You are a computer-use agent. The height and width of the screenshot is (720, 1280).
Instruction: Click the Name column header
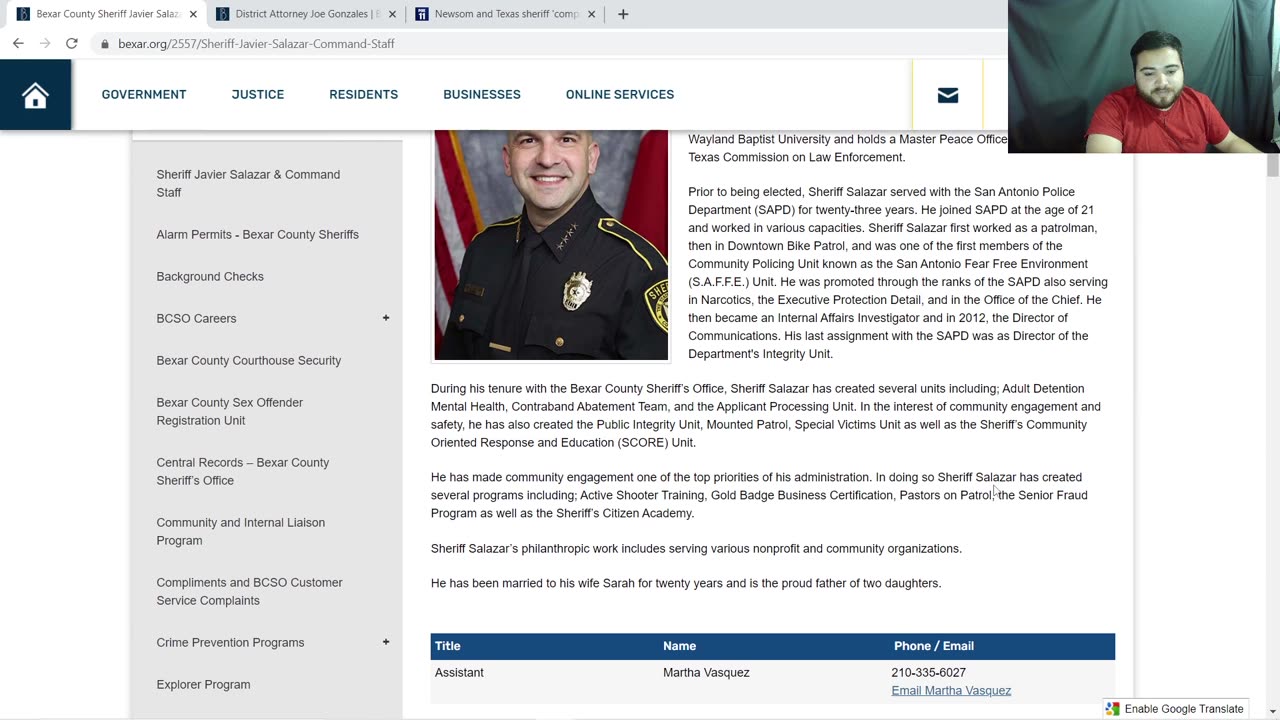pos(679,646)
